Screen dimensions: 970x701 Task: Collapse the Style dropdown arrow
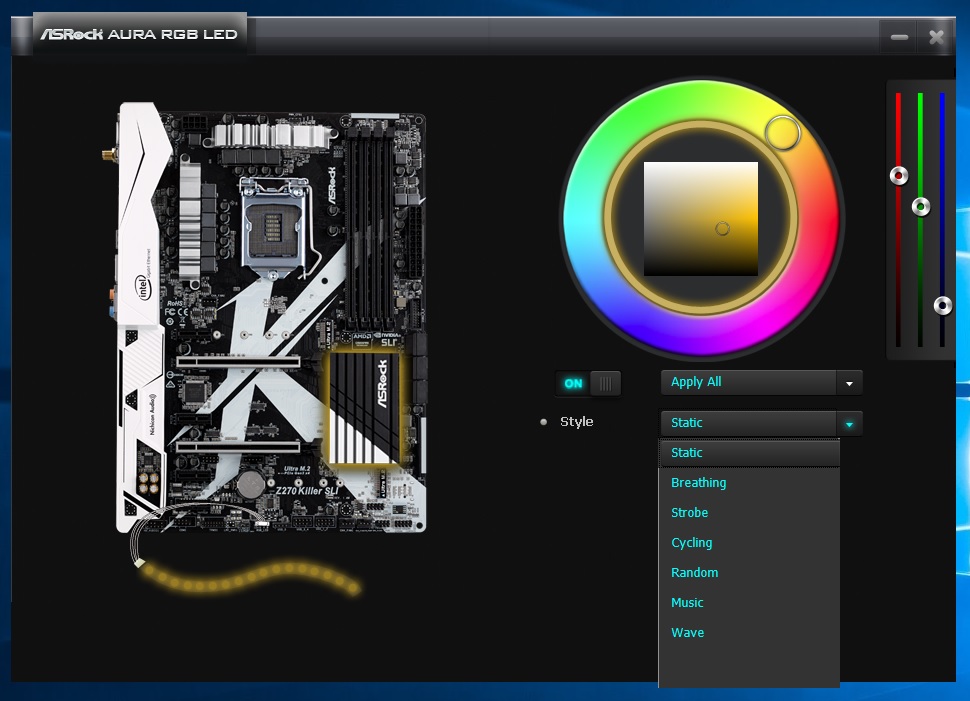point(849,424)
